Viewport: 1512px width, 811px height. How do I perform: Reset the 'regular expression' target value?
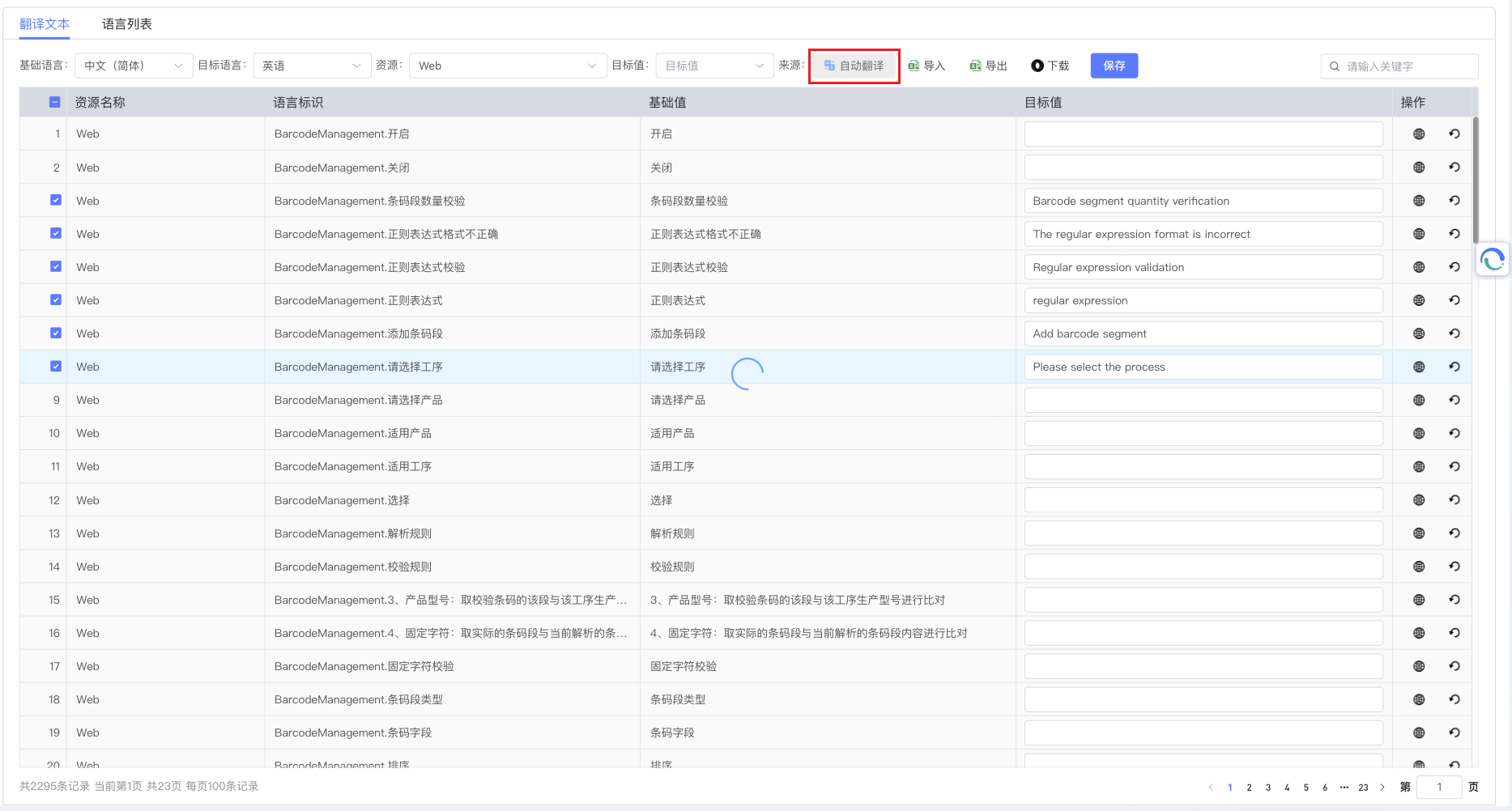pos(1454,300)
